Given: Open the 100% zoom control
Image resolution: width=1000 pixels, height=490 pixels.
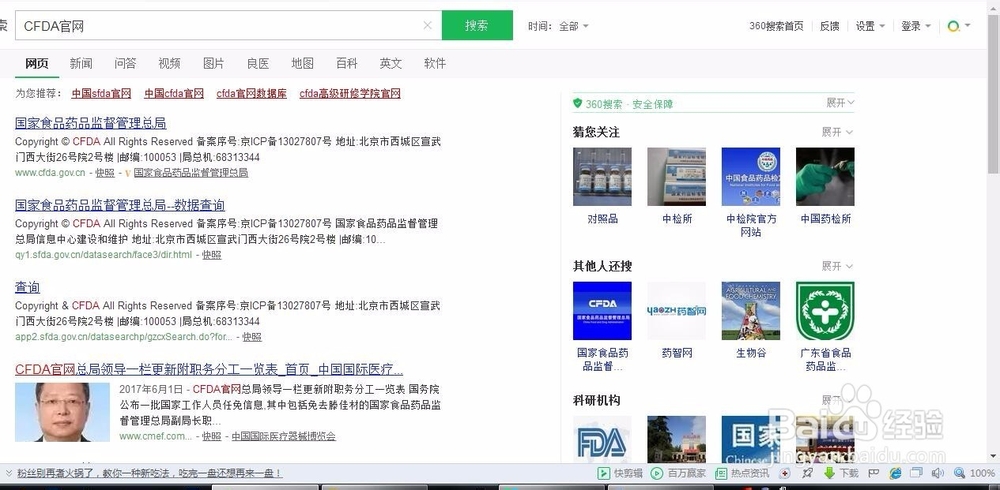Looking at the screenshot, I should tap(974, 473).
